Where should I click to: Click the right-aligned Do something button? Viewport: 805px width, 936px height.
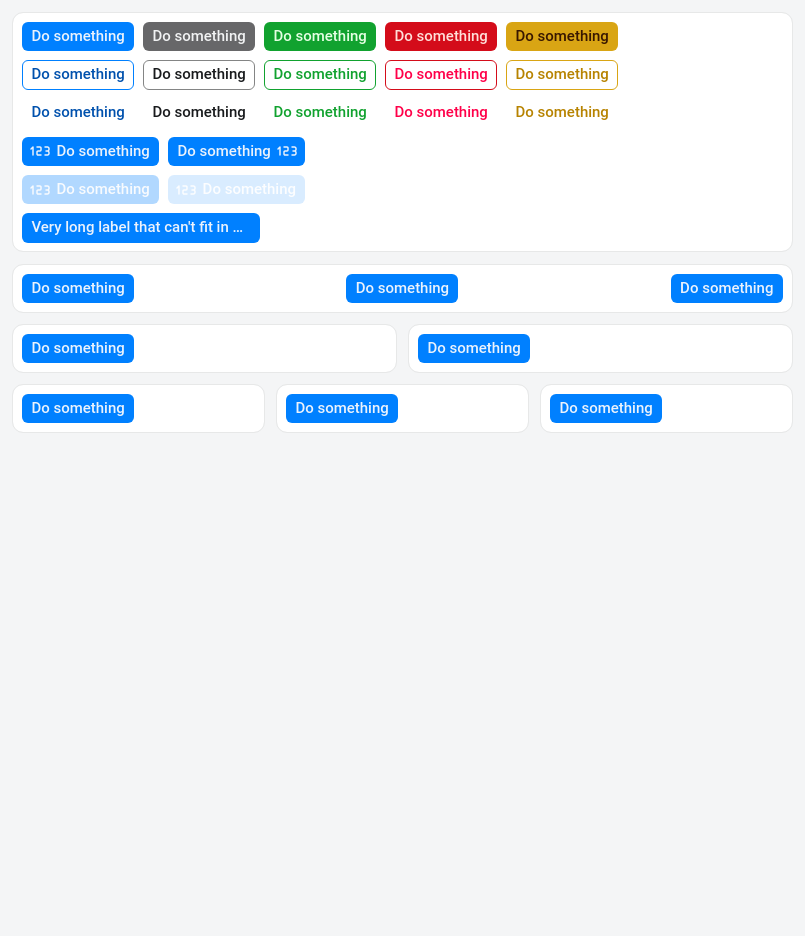[x=726, y=289]
